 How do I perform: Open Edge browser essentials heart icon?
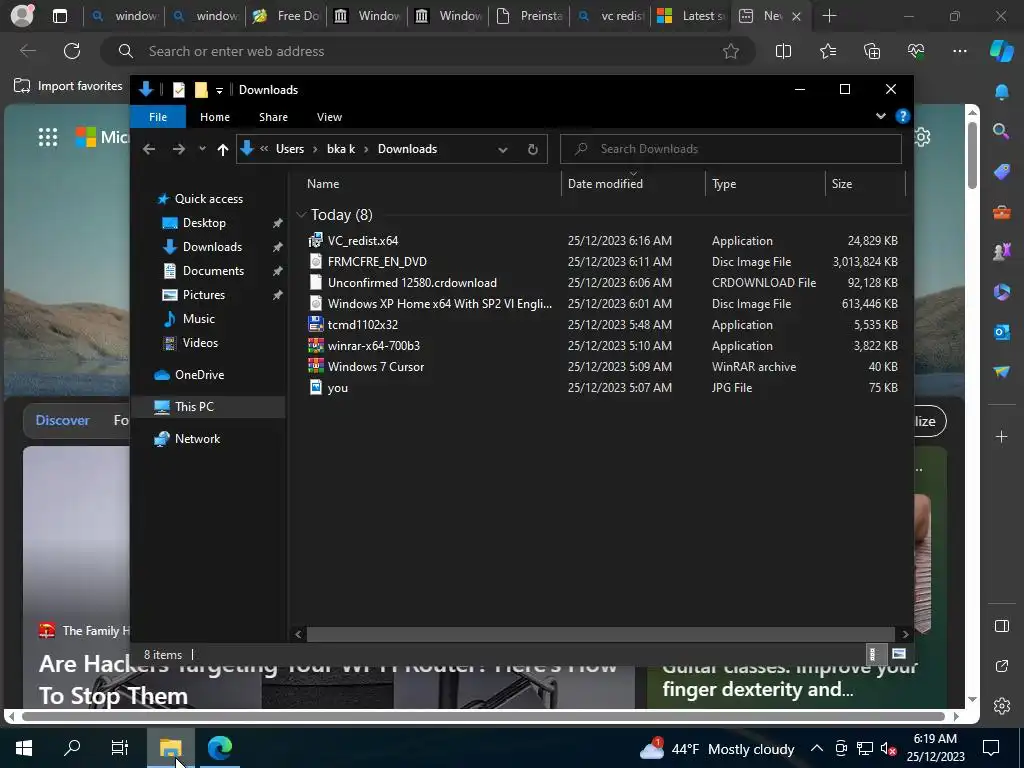point(916,51)
